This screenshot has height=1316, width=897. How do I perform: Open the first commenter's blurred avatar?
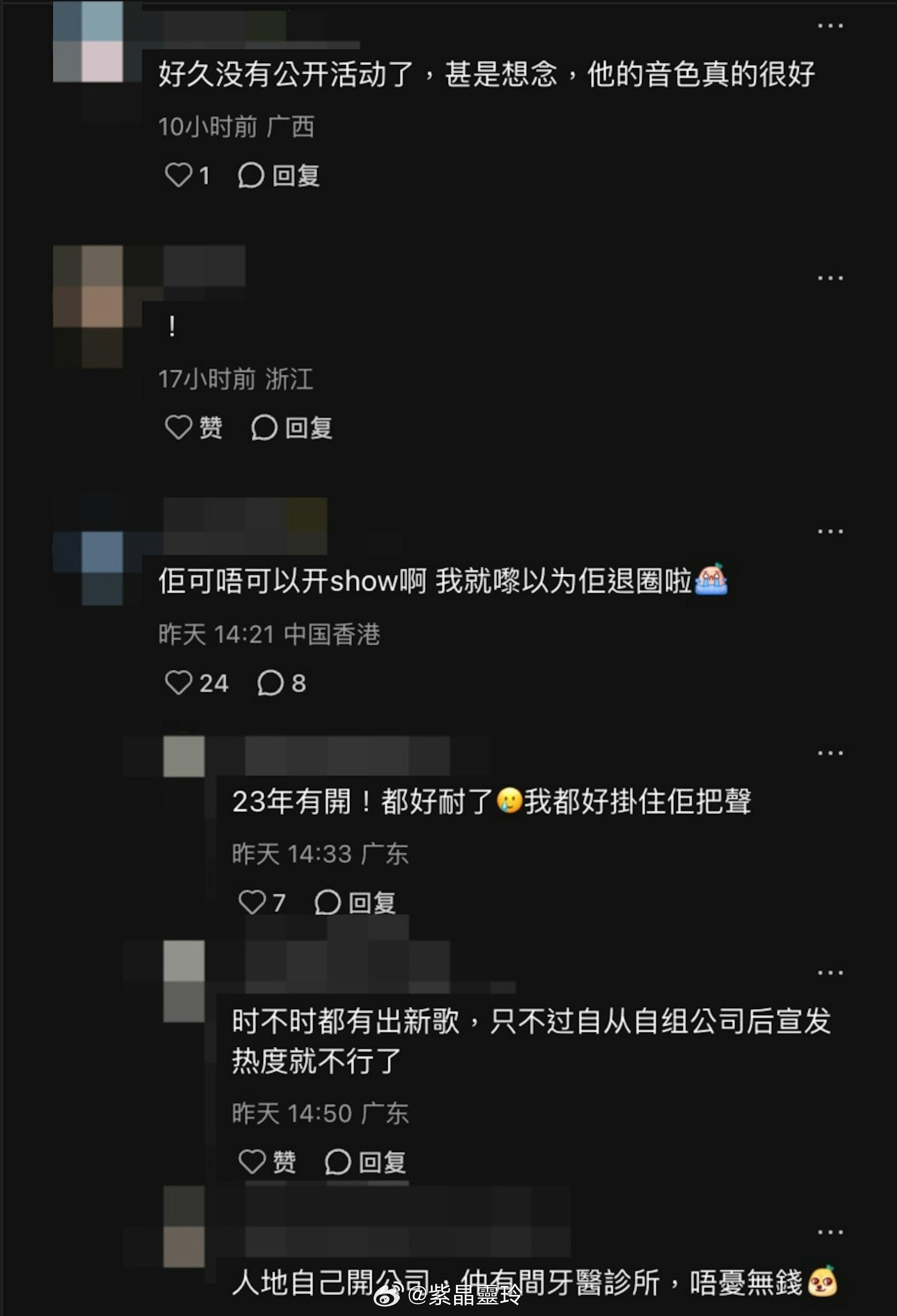click(x=88, y=41)
